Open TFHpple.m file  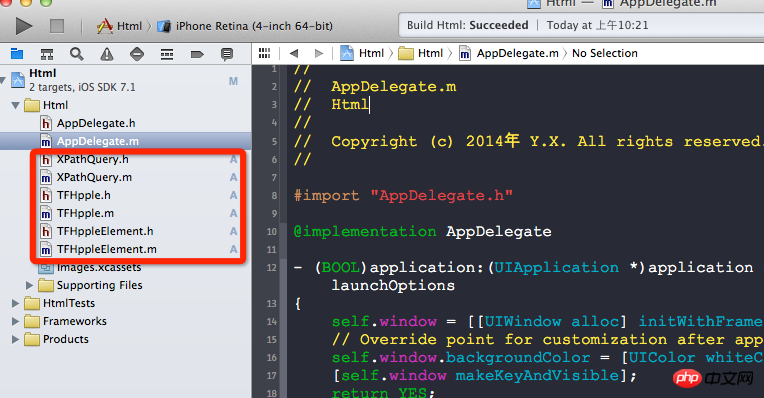point(77,213)
